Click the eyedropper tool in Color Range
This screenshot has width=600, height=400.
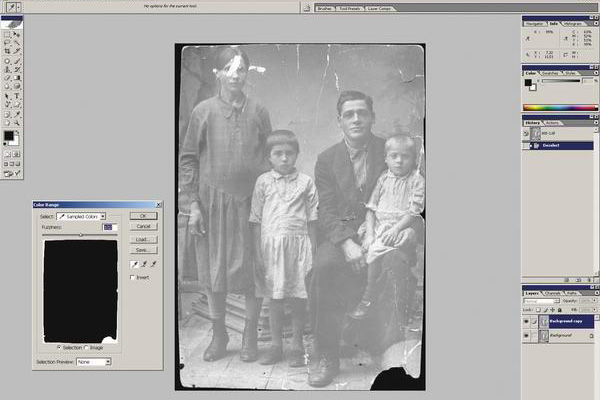point(134,264)
